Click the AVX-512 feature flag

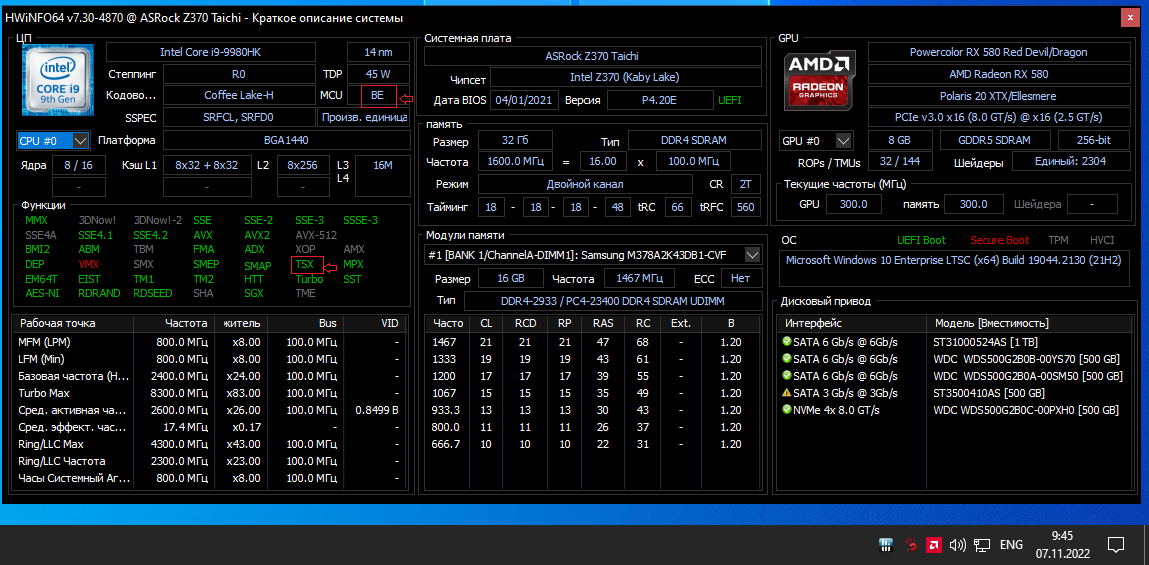coord(317,235)
